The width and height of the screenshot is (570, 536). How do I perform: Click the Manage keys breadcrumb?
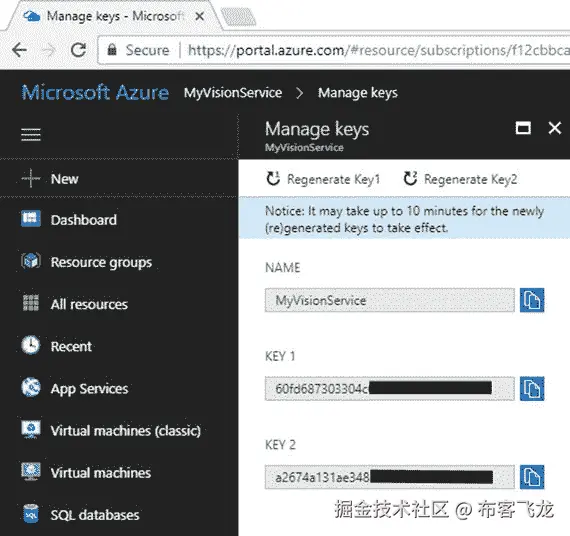click(x=358, y=93)
